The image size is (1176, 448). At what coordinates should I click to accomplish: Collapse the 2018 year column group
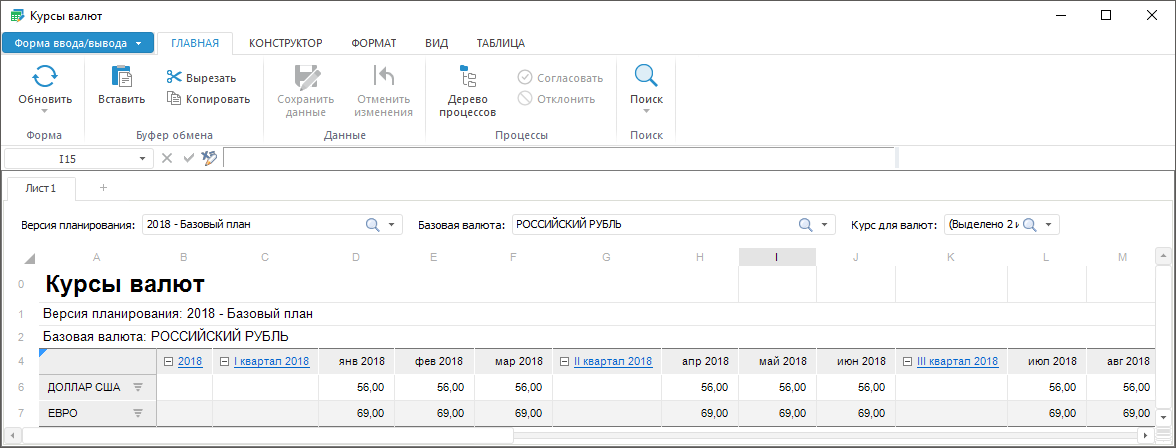click(x=168, y=361)
